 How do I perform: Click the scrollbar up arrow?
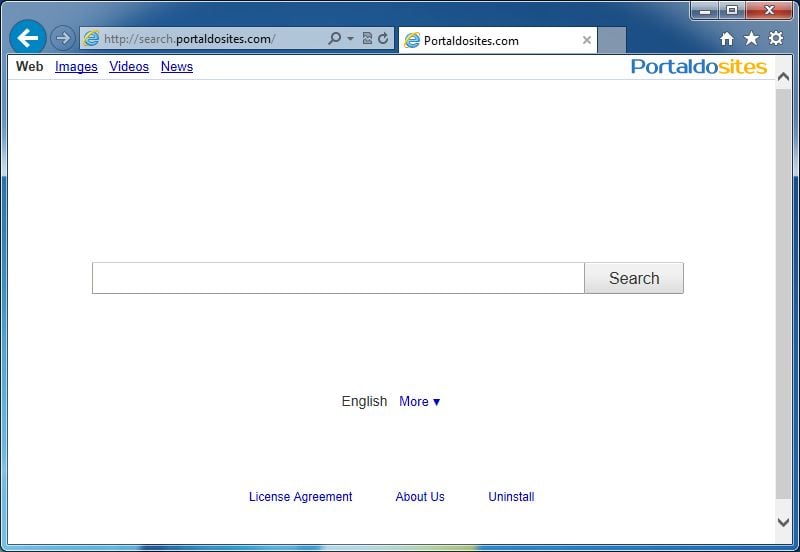pos(783,77)
